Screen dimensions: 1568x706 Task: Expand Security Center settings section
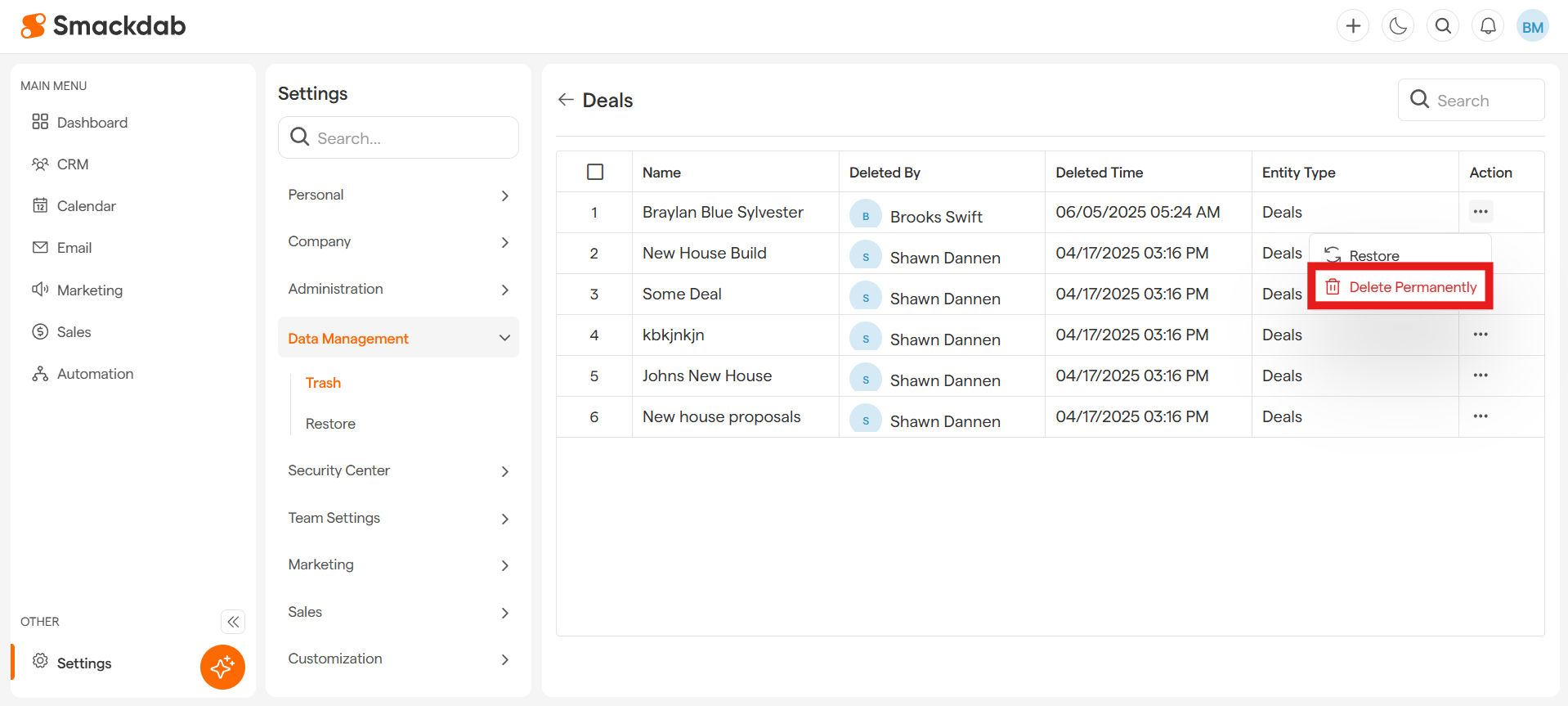(398, 470)
